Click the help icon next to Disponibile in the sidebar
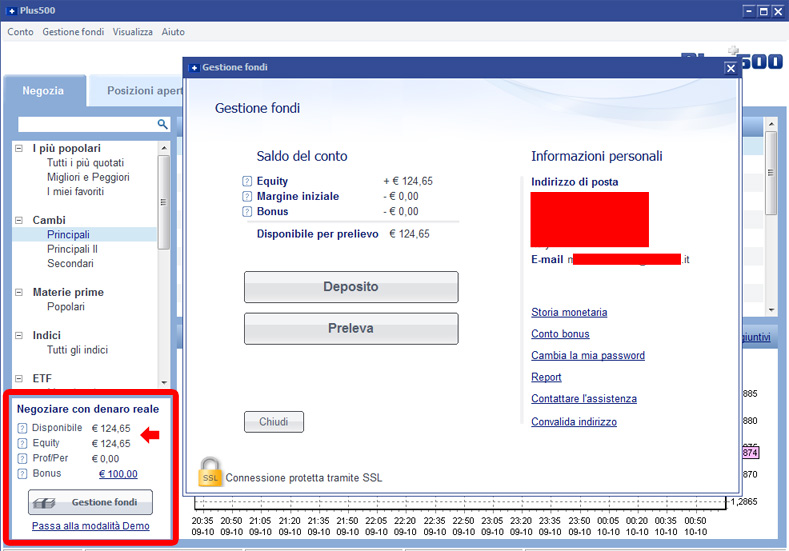 (22, 428)
